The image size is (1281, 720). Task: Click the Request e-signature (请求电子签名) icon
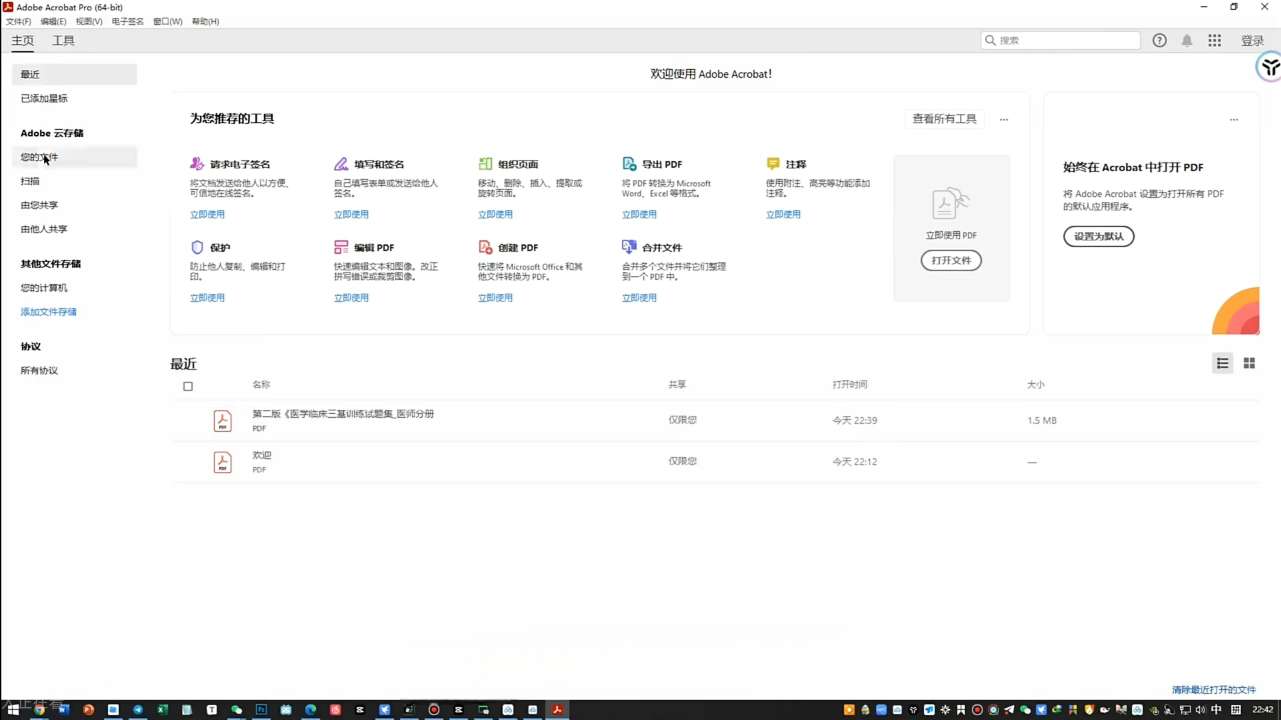(x=197, y=164)
